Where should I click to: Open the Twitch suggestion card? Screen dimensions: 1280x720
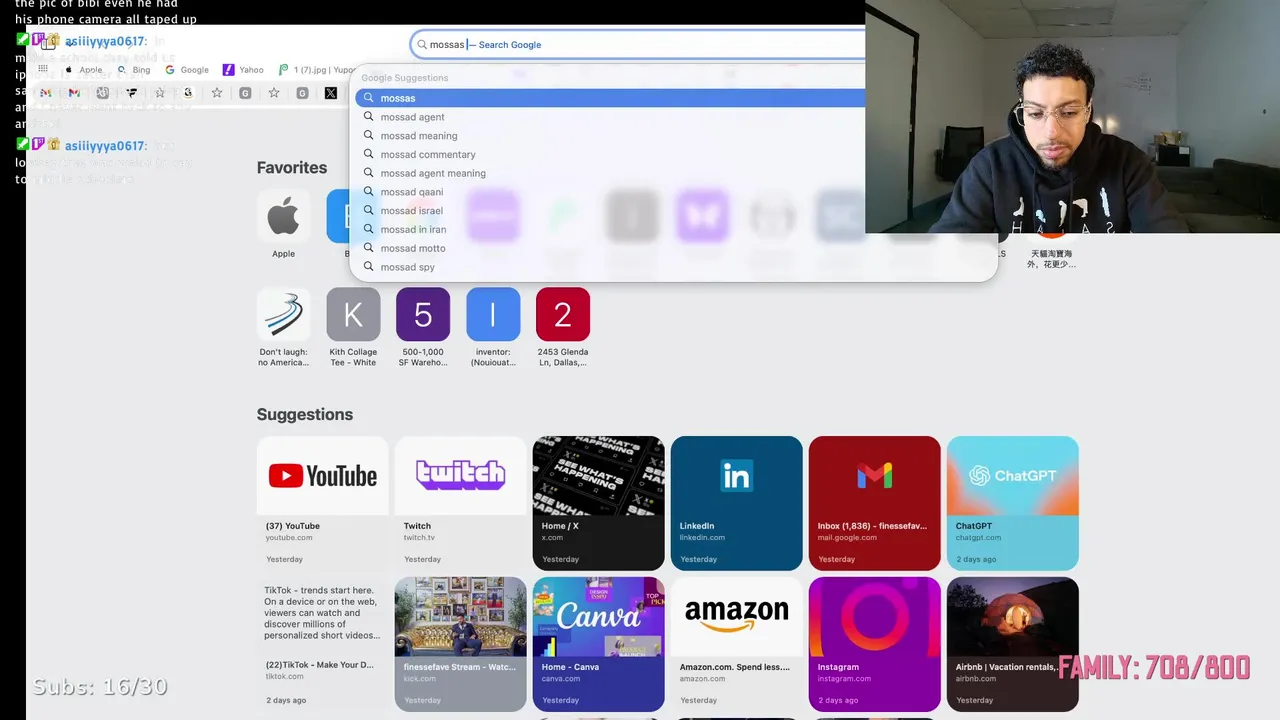click(x=461, y=503)
